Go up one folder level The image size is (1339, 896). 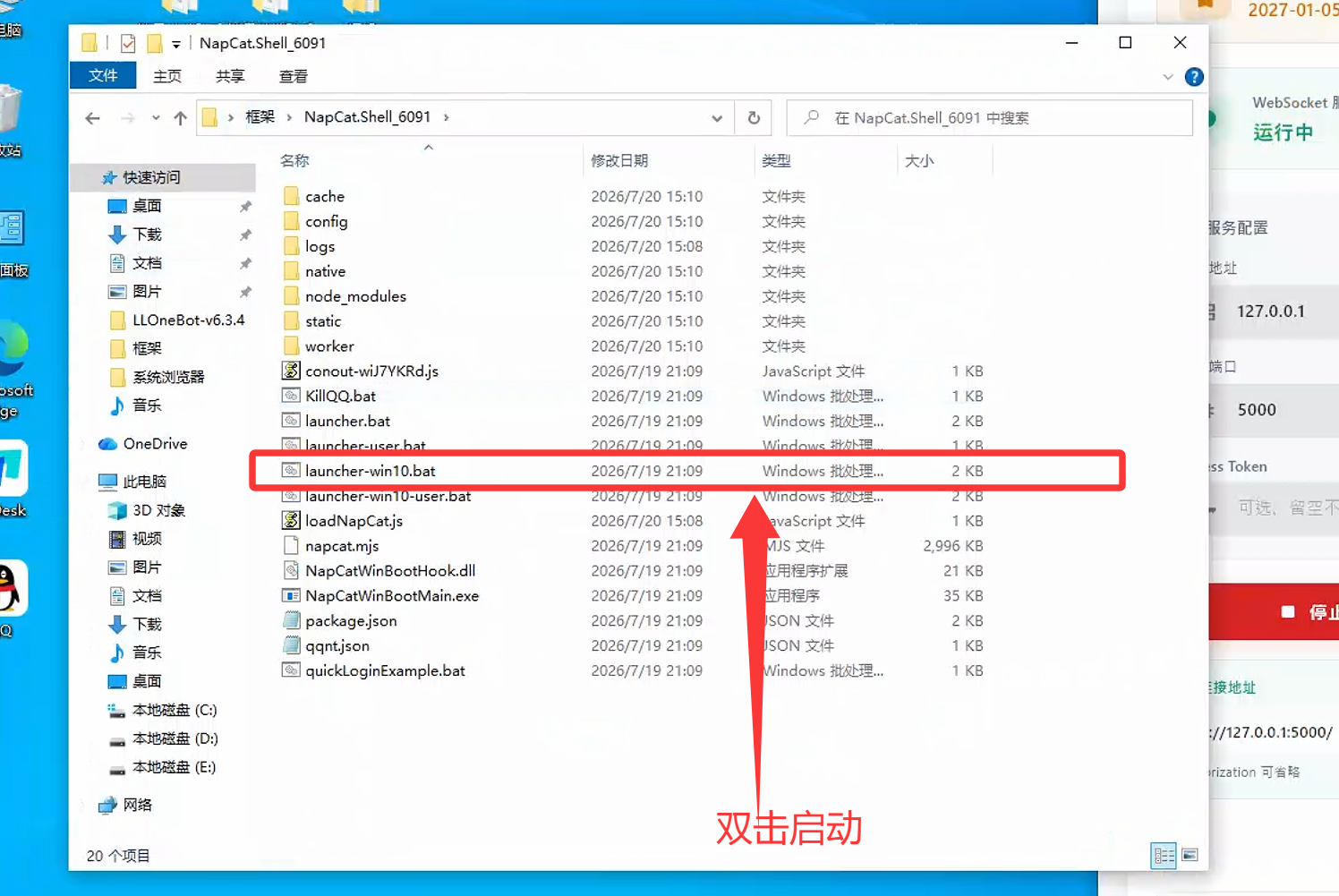pyautogui.click(x=180, y=118)
